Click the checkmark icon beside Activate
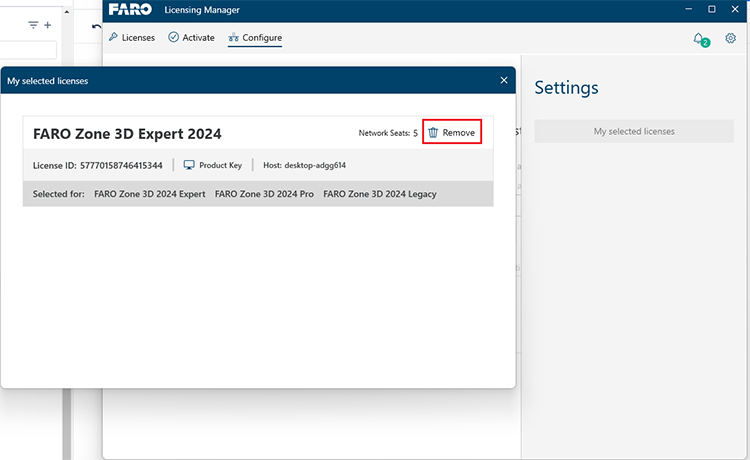The image size is (750, 460). (x=173, y=38)
